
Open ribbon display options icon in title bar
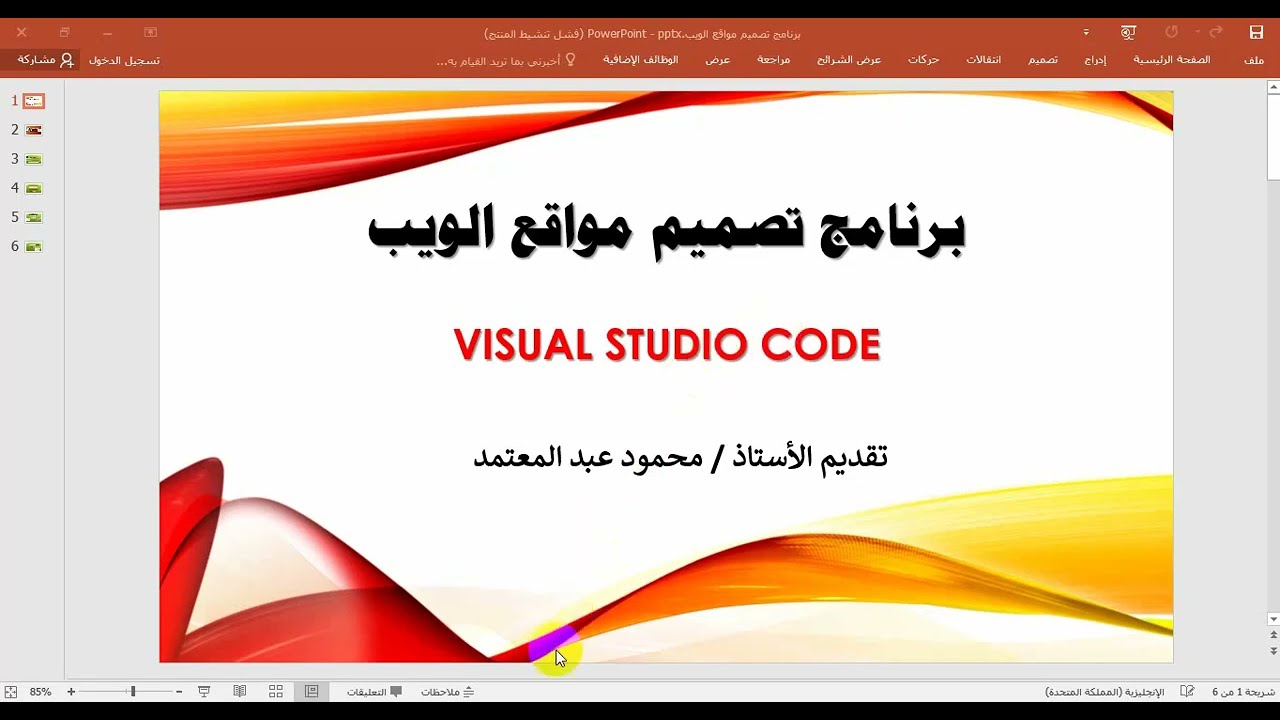click(151, 33)
